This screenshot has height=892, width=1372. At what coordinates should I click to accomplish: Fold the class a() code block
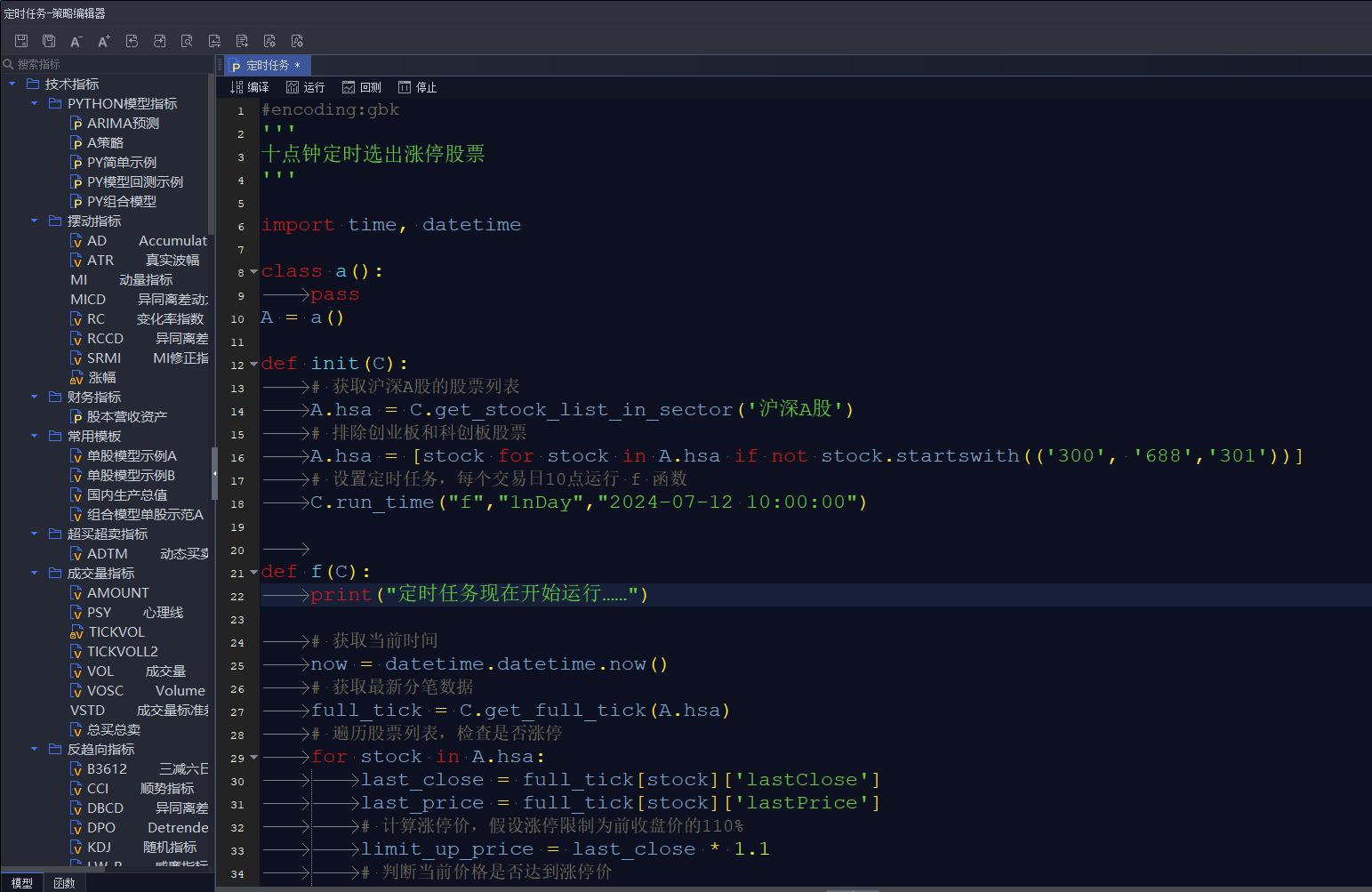pyautogui.click(x=253, y=272)
